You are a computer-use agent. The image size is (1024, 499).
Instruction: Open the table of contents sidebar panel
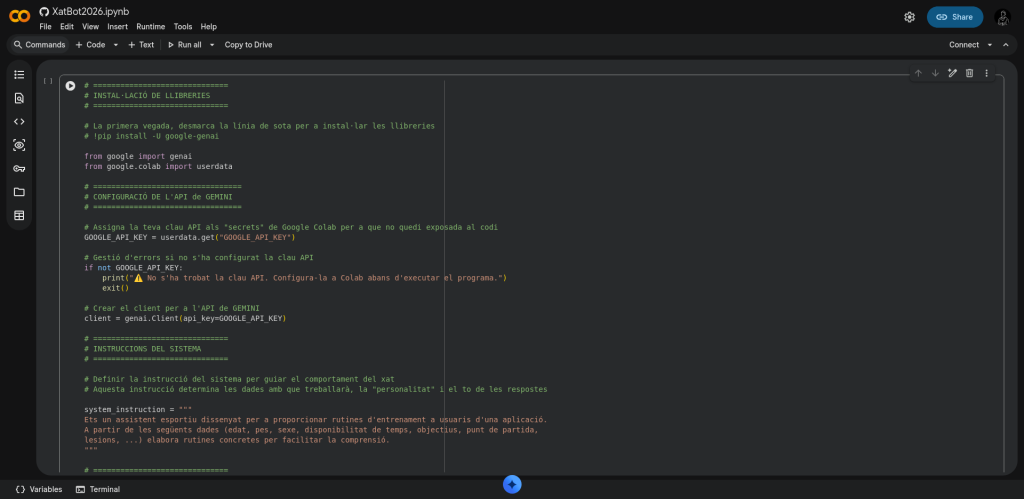point(19,75)
